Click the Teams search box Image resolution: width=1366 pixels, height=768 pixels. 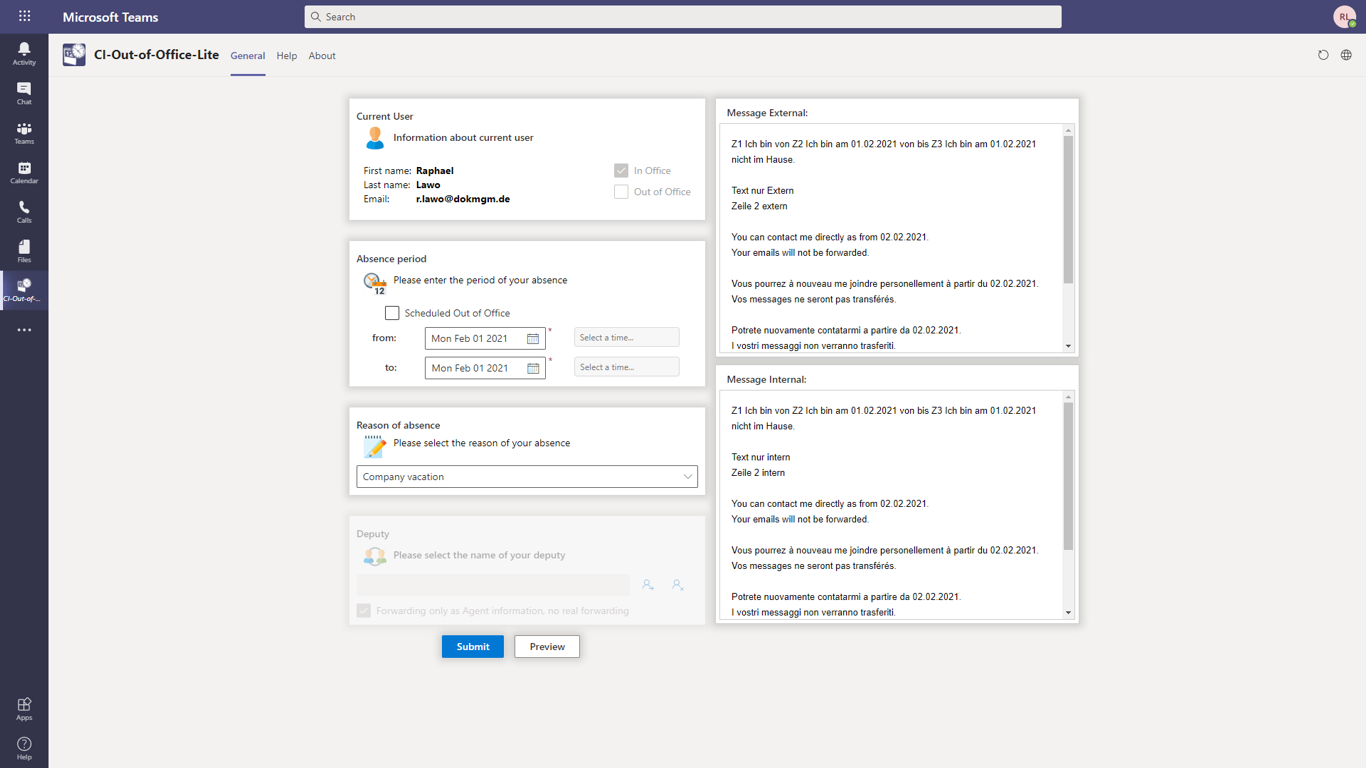683,16
